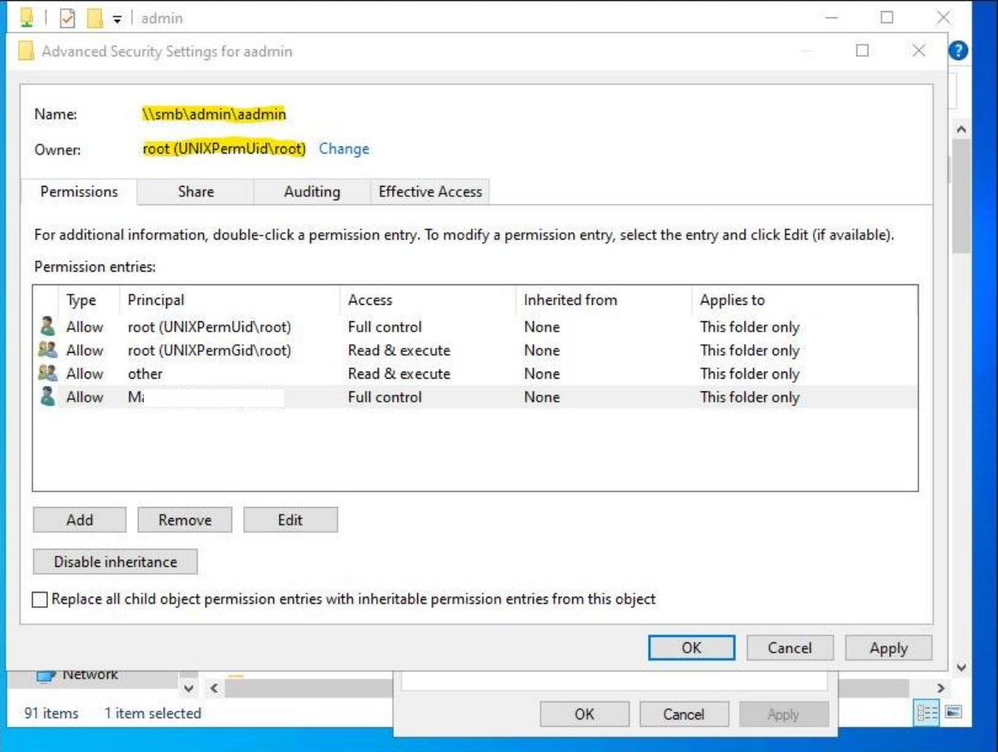Select the 'other' permission entry
The height and width of the screenshot is (752, 998).
(475, 374)
